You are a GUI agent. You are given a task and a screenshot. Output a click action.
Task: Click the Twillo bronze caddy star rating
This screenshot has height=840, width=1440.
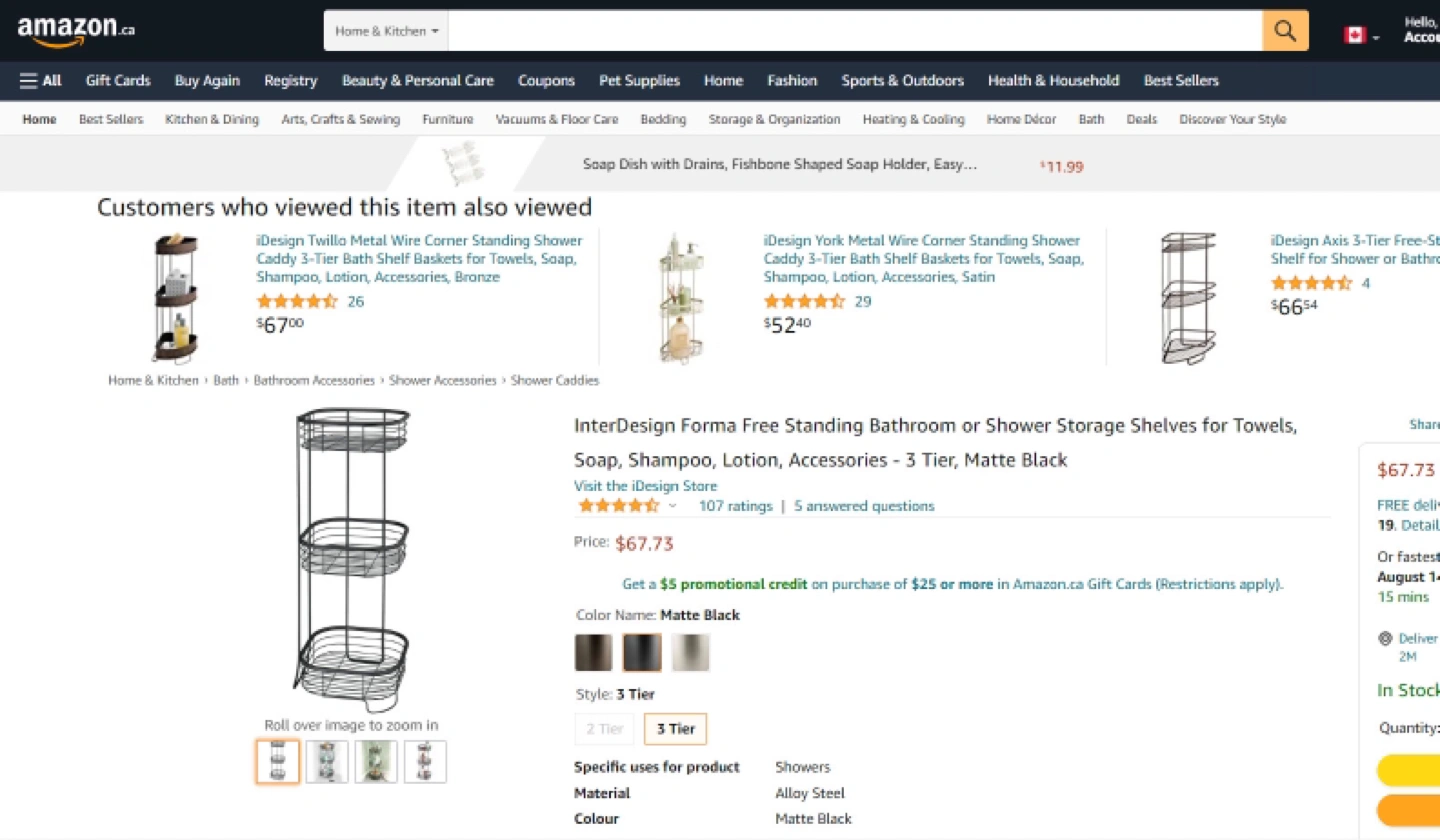coord(297,301)
